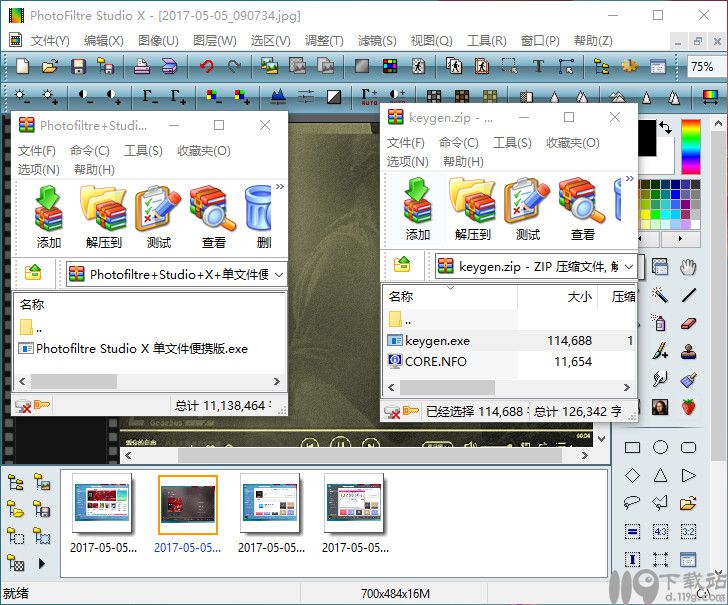728x605 pixels.
Task: Click Test (测试) in keygen.zip window
Action: tap(527, 210)
